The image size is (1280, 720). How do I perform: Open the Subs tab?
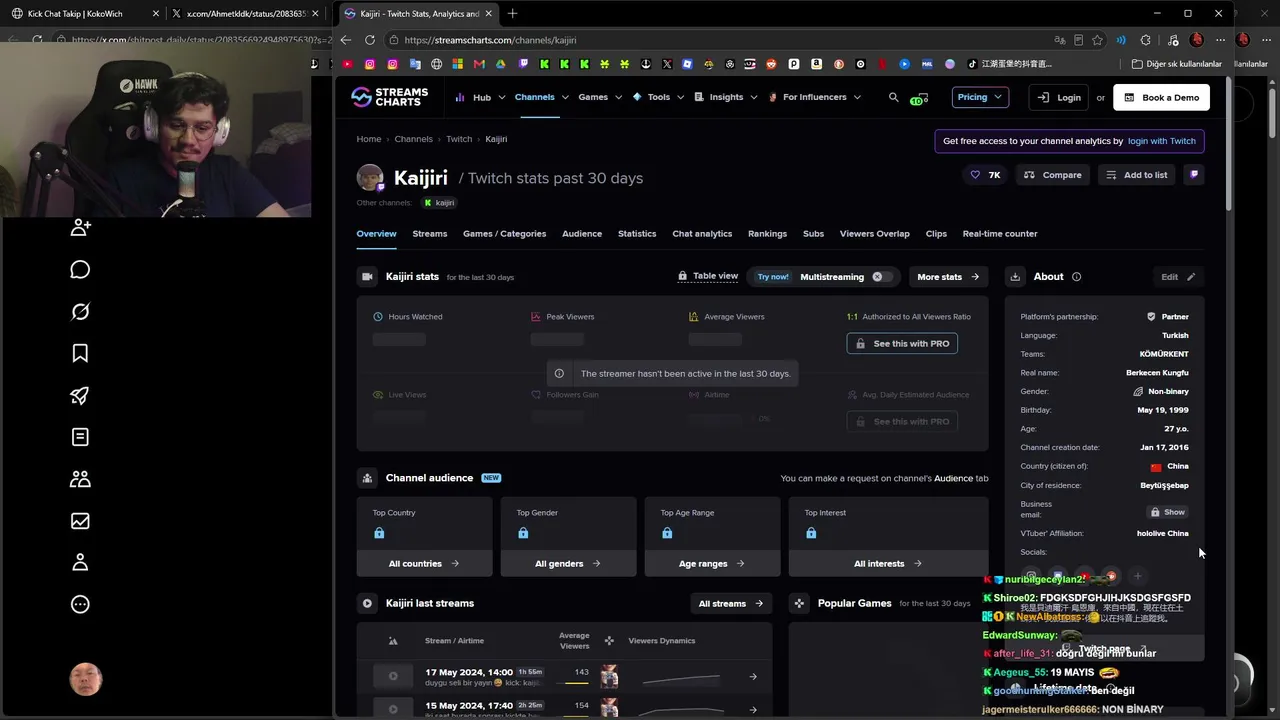click(813, 234)
